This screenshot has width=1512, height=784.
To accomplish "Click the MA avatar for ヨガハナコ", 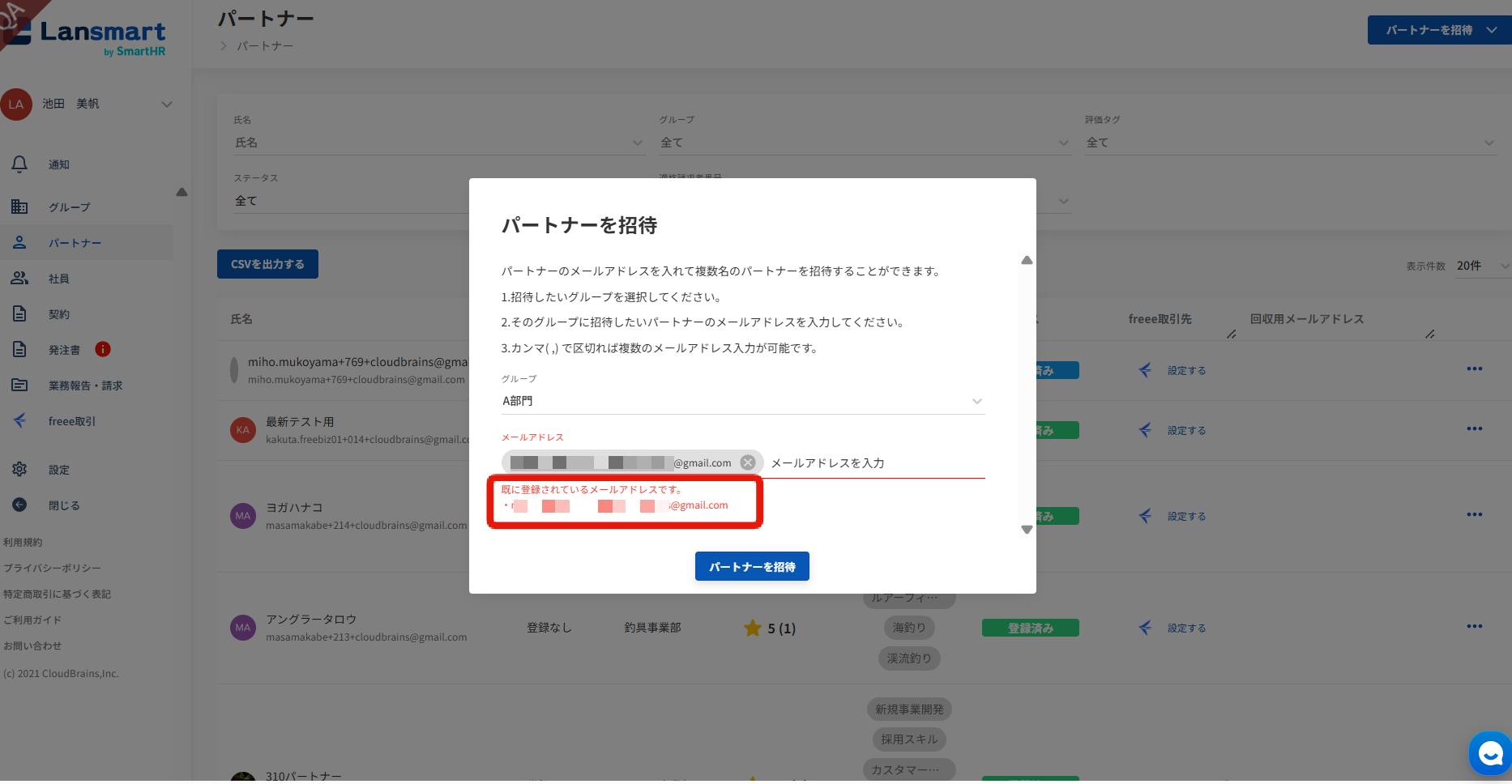I will coord(243,516).
